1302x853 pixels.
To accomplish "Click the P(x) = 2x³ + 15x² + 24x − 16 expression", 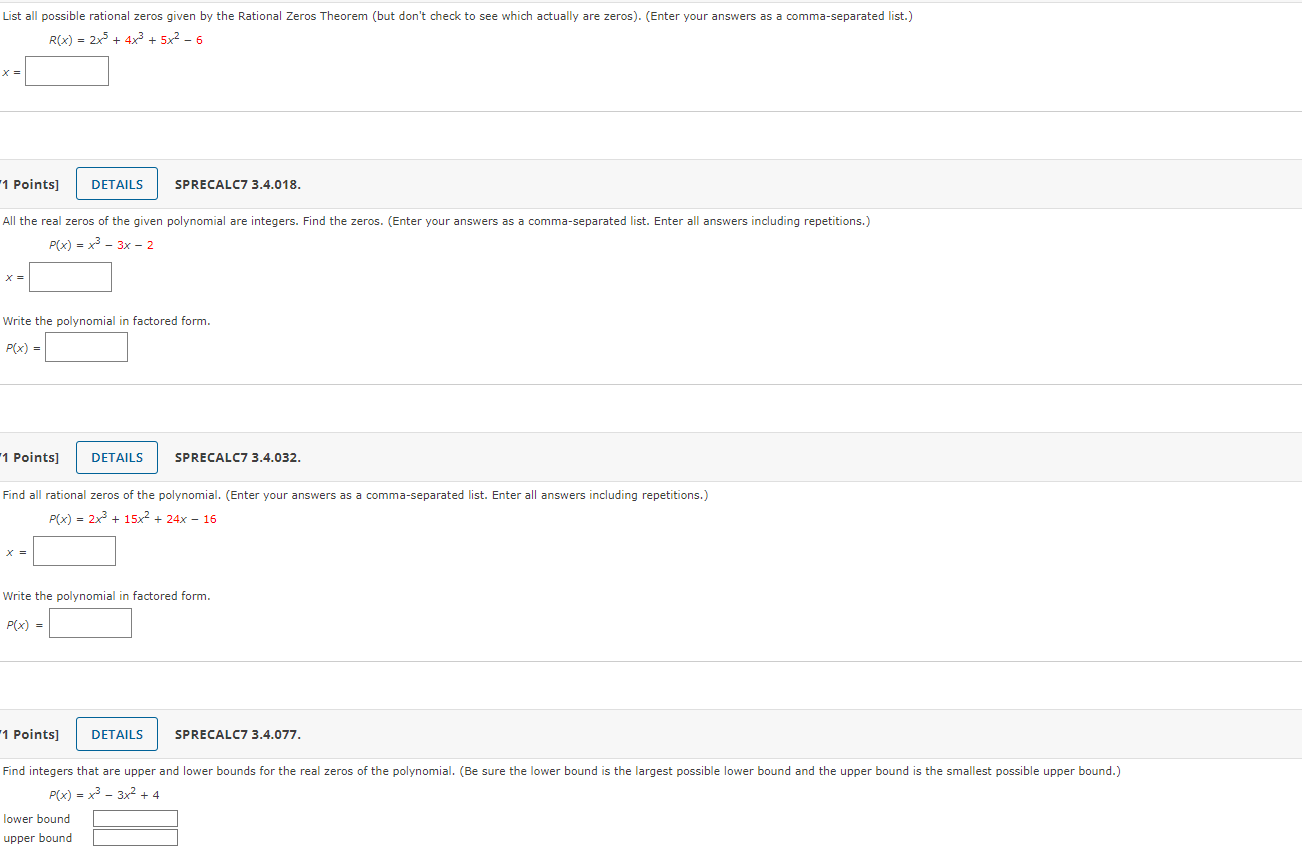I will click(x=132, y=519).
